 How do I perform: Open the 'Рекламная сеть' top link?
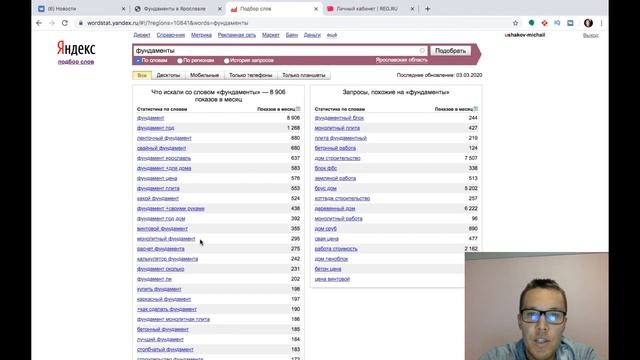coord(237,35)
